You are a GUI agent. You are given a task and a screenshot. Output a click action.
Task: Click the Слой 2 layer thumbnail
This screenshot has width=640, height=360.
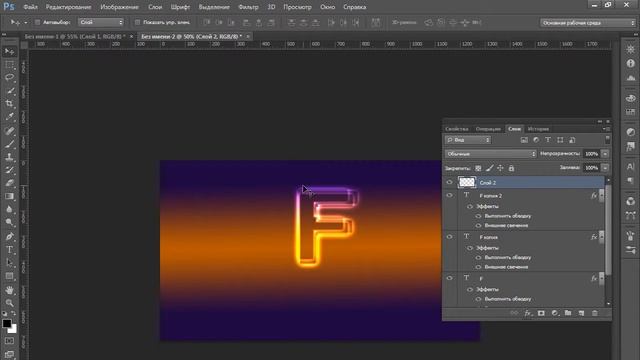pos(467,182)
